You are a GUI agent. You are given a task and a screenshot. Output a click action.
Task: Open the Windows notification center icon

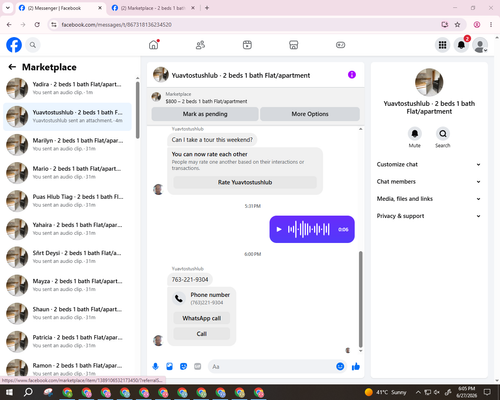tap(488, 392)
